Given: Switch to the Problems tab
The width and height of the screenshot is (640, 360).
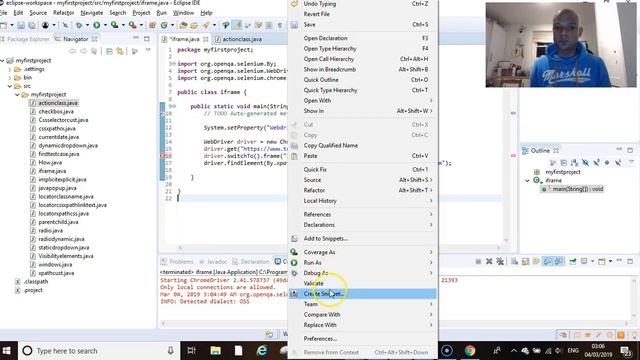Looking at the screenshot, I should (177, 262).
